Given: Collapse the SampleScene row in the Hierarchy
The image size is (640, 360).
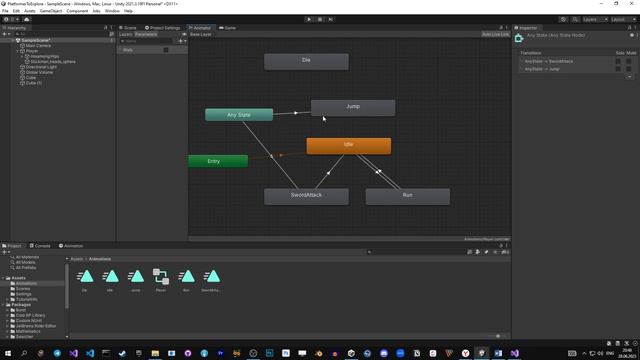Looking at the screenshot, I should pyautogui.click(x=13, y=40).
